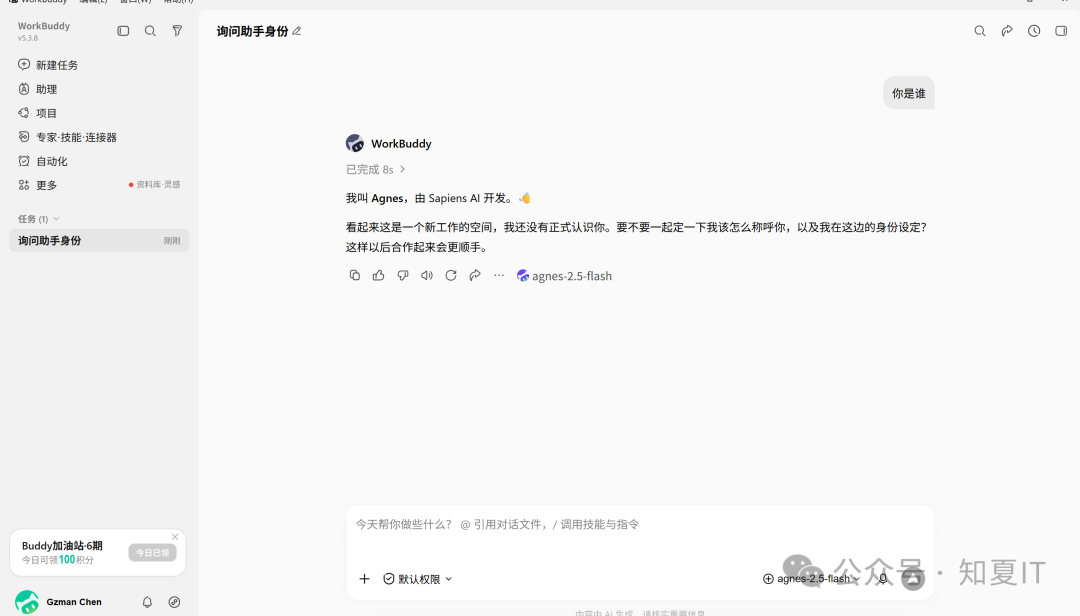The height and width of the screenshot is (616, 1080).
Task: Click the 今日已领 button
Action: tap(152, 553)
